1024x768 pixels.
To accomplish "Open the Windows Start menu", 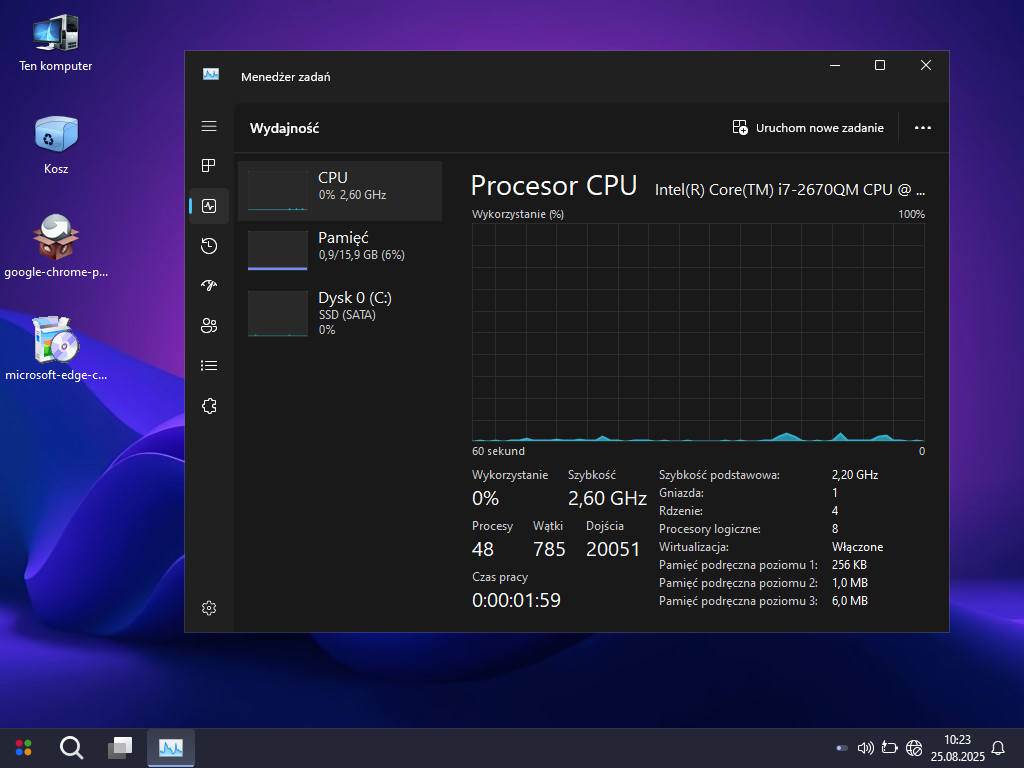I will point(23,747).
